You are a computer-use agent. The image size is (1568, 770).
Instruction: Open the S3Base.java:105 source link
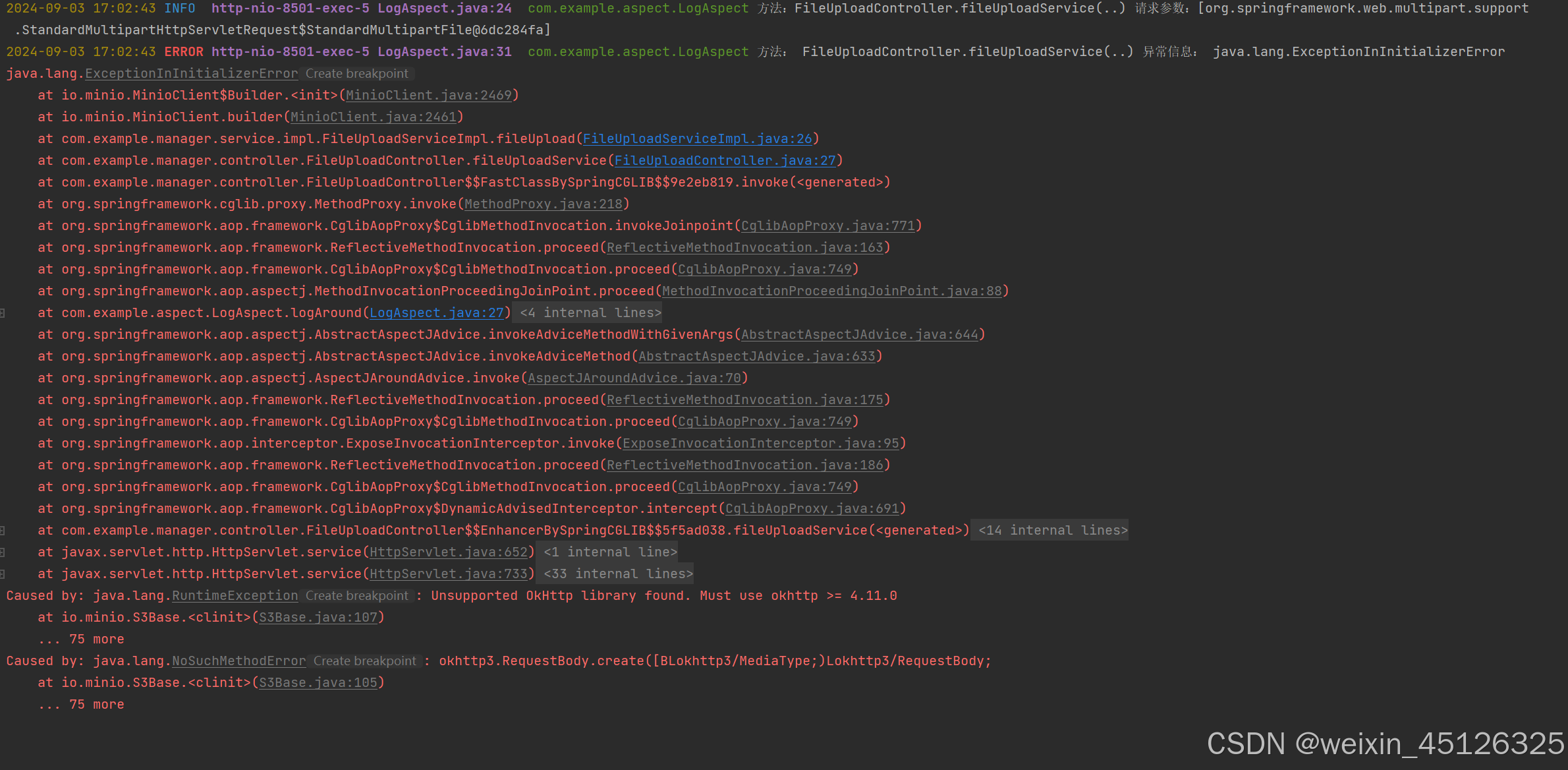click(320, 682)
